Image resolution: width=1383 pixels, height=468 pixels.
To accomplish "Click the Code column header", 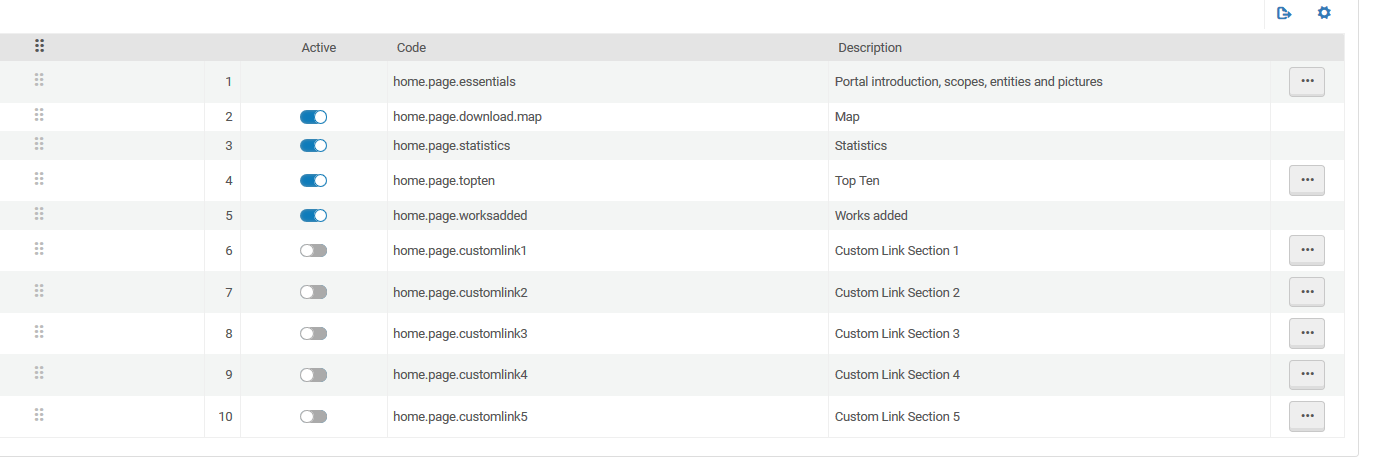I will [x=411, y=48].
